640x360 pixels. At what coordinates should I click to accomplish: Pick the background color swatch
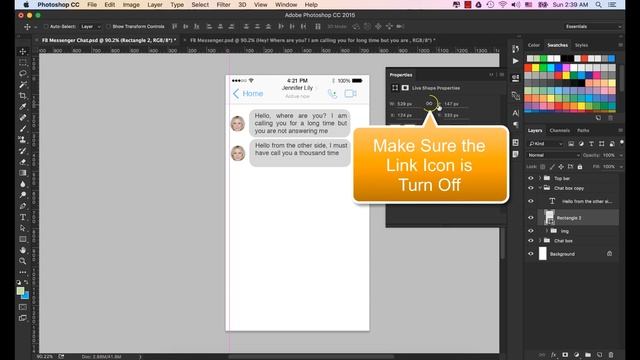pyautogui.click(x=26, y=296)
